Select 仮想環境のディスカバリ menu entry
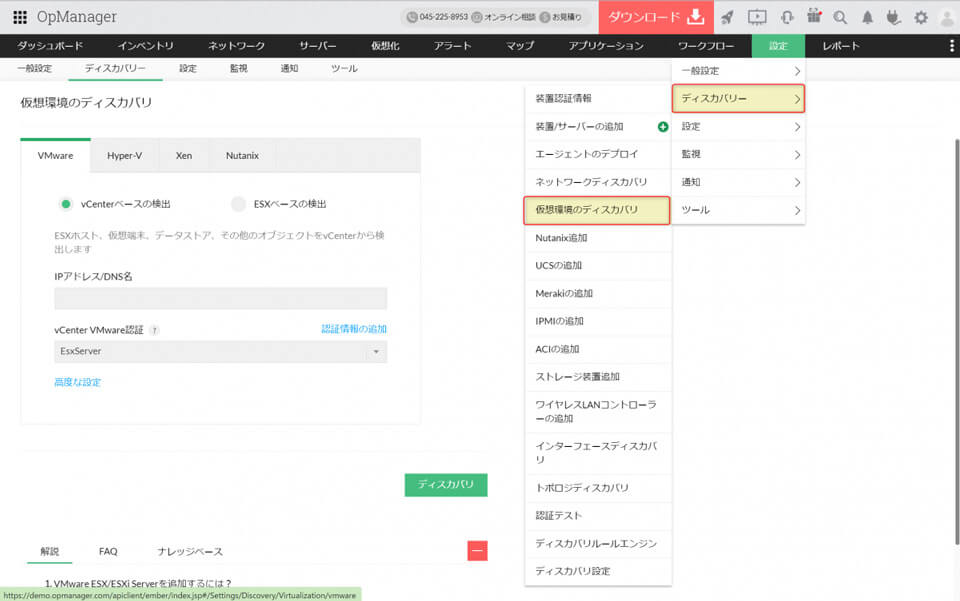 (x=597, y=210)
